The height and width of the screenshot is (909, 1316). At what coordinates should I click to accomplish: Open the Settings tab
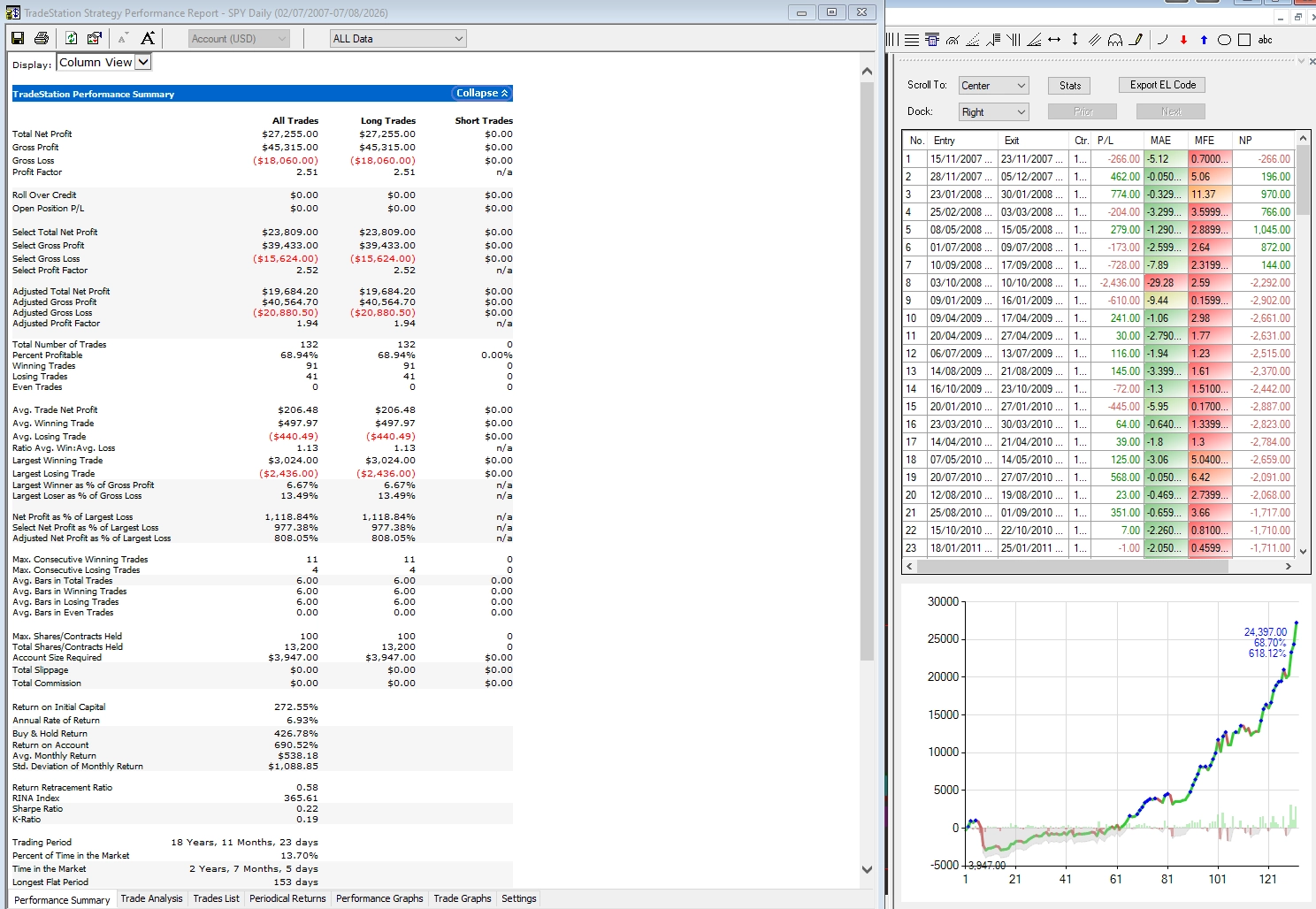(x=518, y=898)
